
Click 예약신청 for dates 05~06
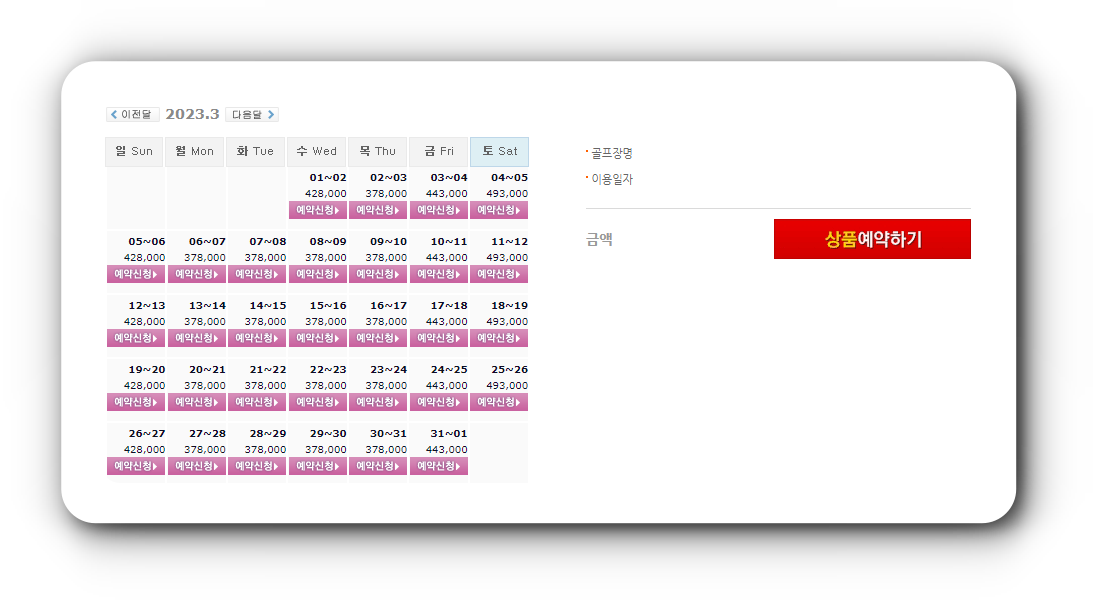[136, 274]
